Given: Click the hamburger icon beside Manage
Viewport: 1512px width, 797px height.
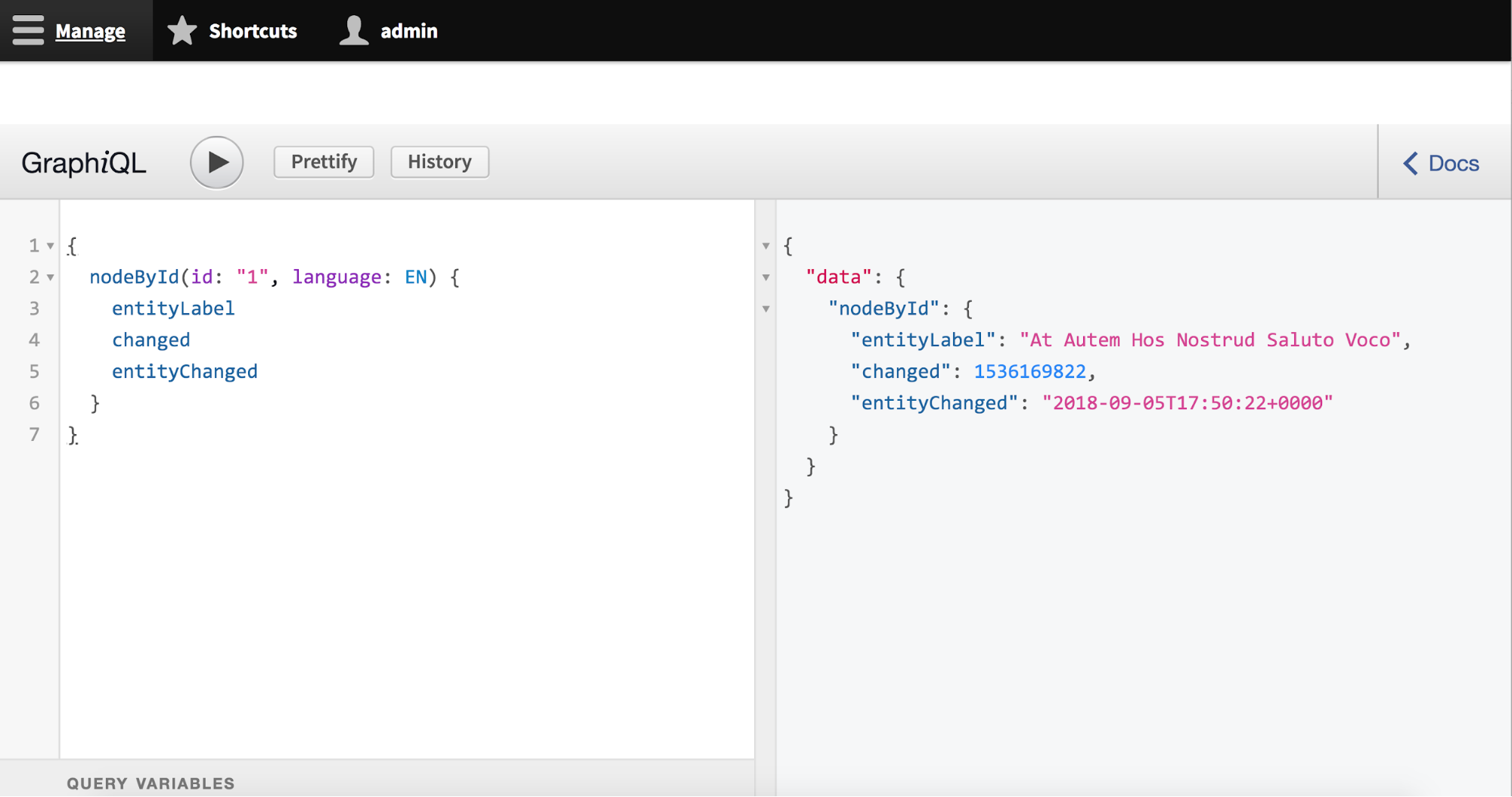Looking at the screenshot, I should pos(28,30).
